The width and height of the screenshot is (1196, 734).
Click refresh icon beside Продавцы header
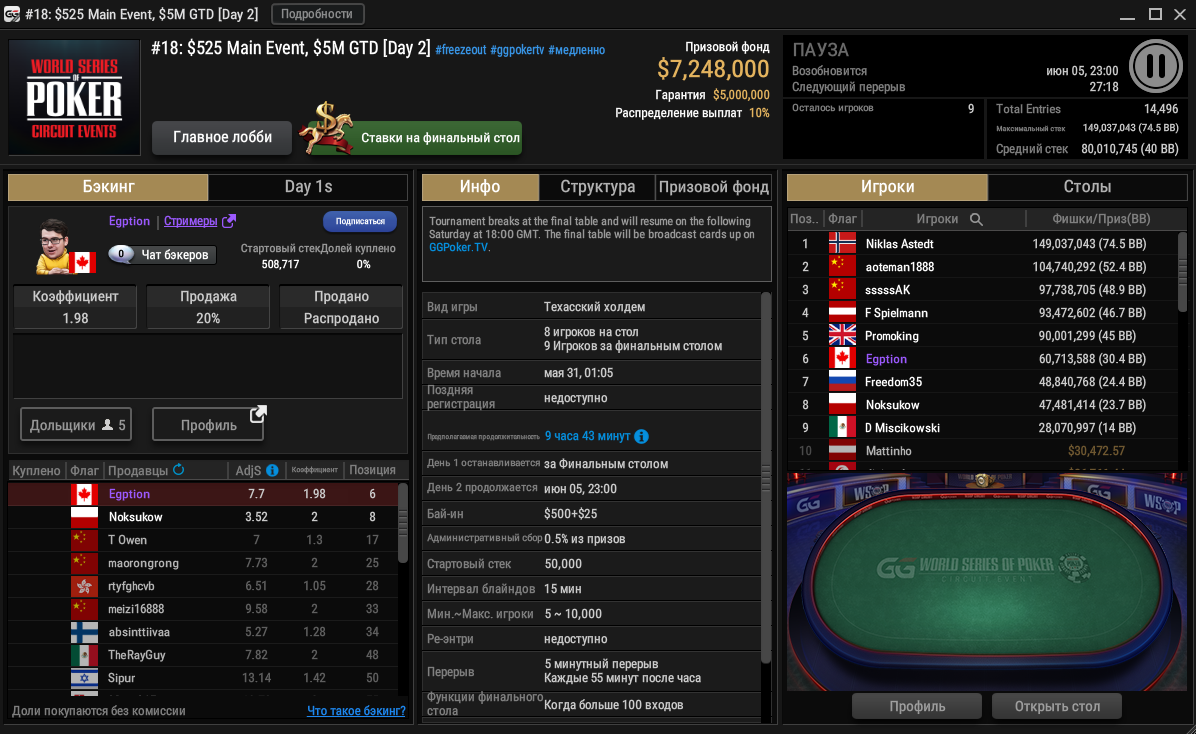(178, 470)
